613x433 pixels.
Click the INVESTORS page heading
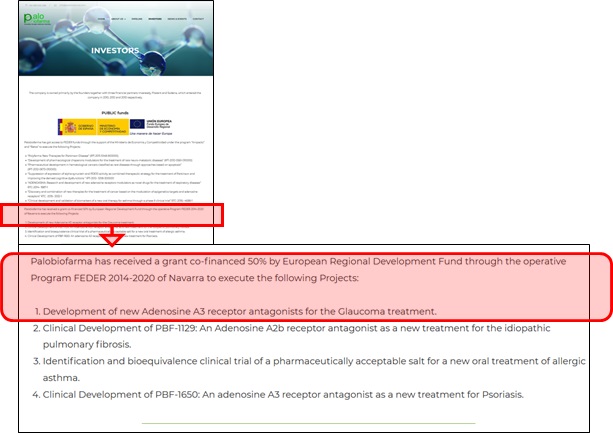coord(115,50)
